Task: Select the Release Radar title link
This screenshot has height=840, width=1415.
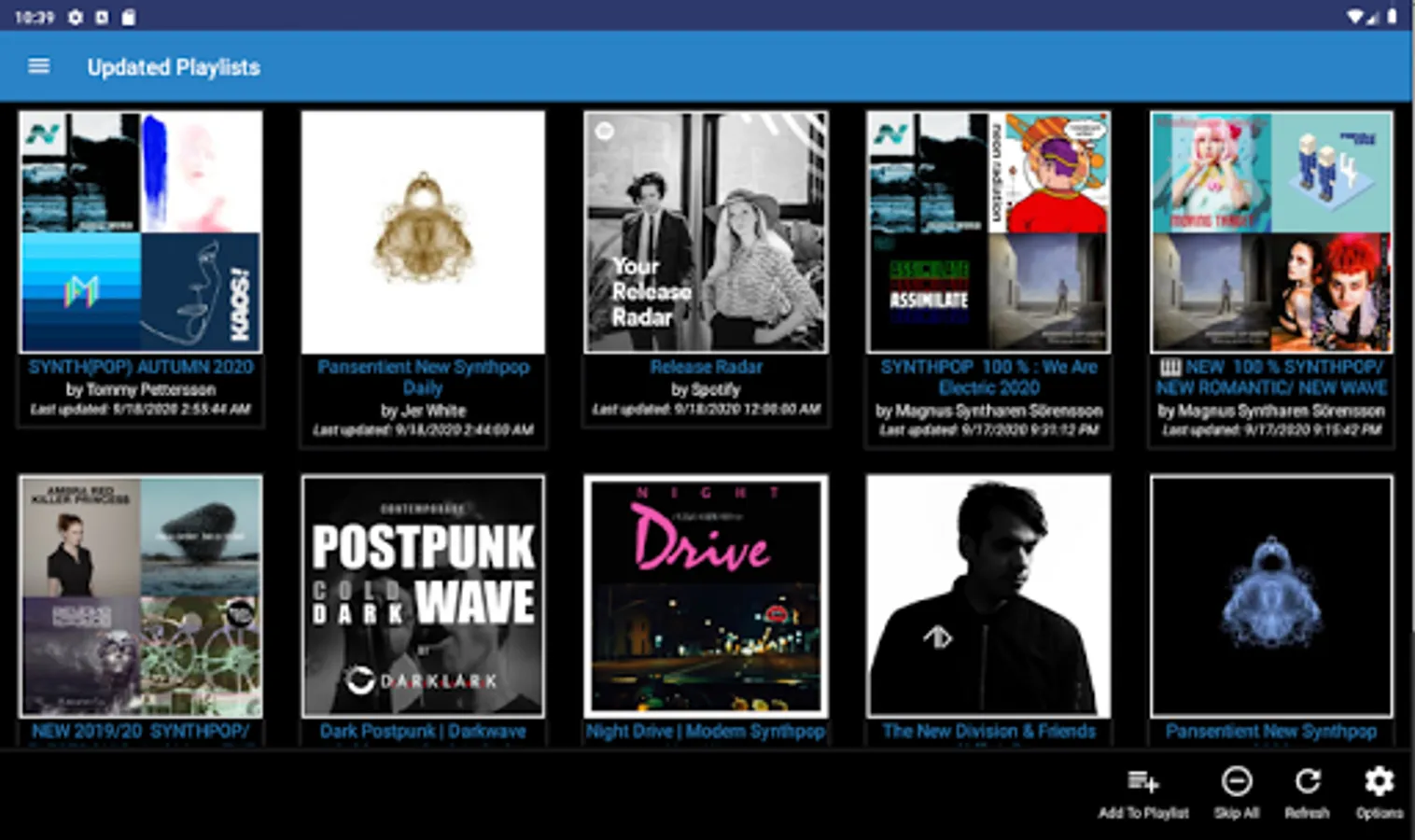Action: tap(706, 367)
